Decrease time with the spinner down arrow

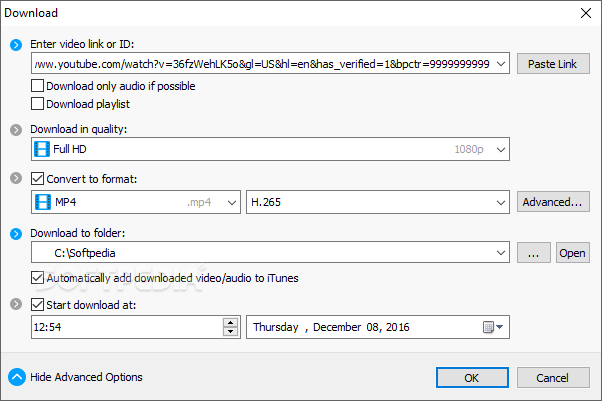tap(230, 331)
